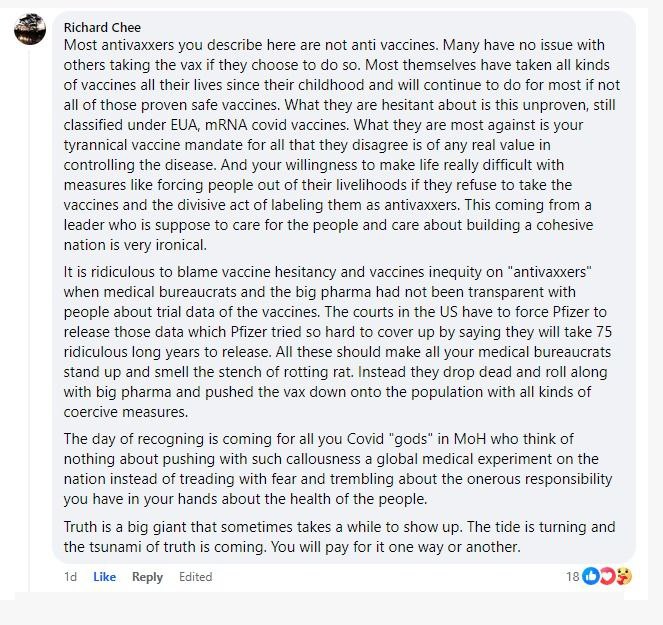Show the 18 reactions count list

point(573,576)
